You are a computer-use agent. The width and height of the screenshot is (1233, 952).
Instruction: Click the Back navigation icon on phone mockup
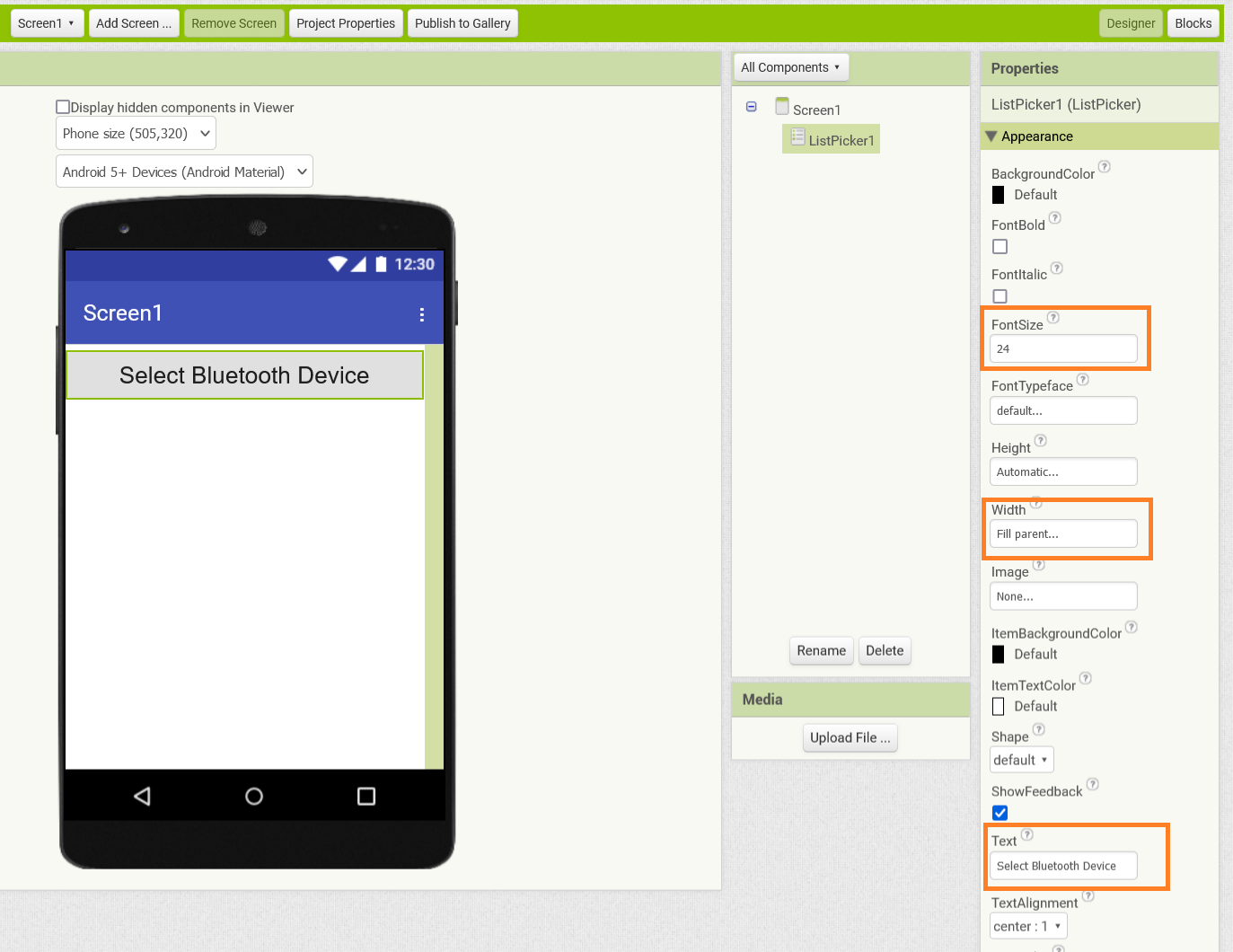click(142, 795)
